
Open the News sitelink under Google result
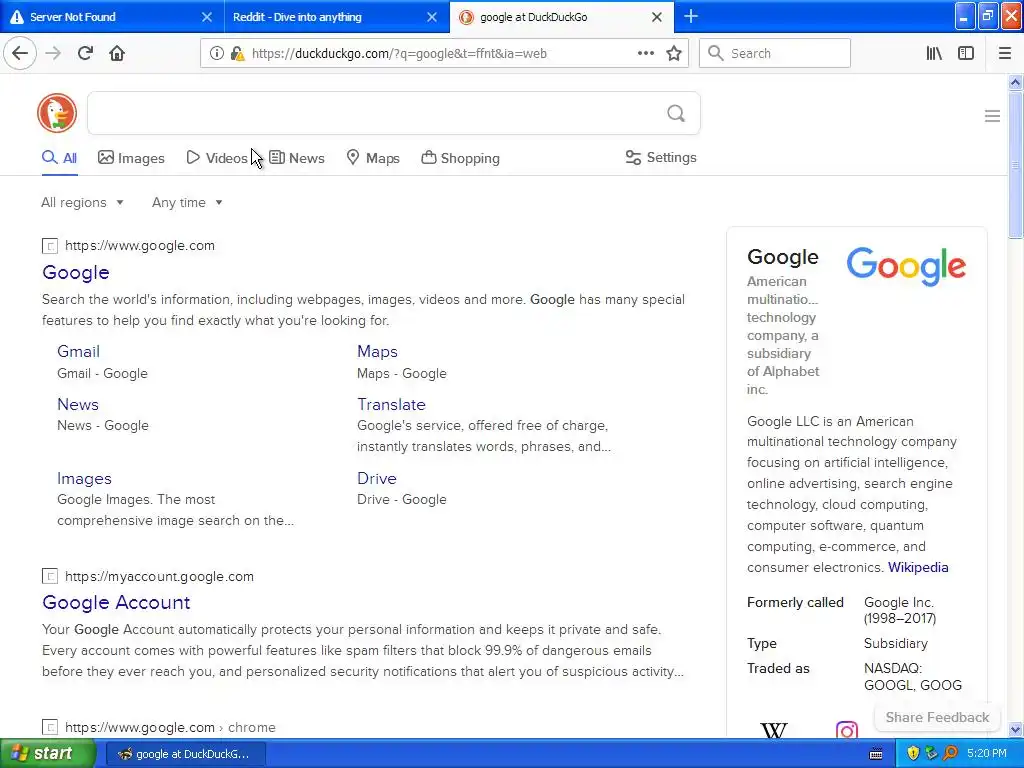pos(78,404)
